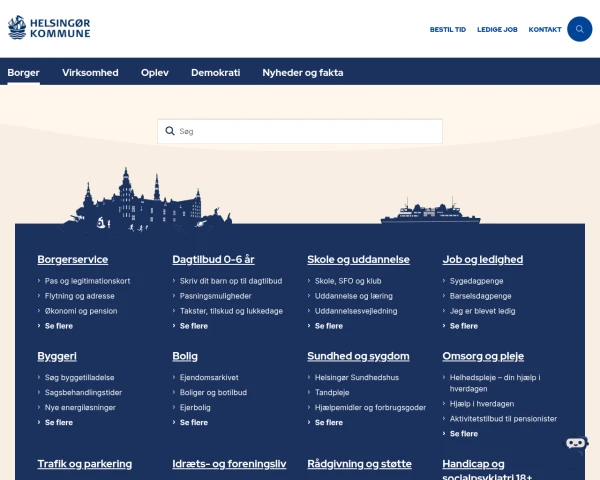Screen dimensions: 600x480
Task: Expand Se flere under Sundhed og sygdom
Action: click(x=329, y=422)
